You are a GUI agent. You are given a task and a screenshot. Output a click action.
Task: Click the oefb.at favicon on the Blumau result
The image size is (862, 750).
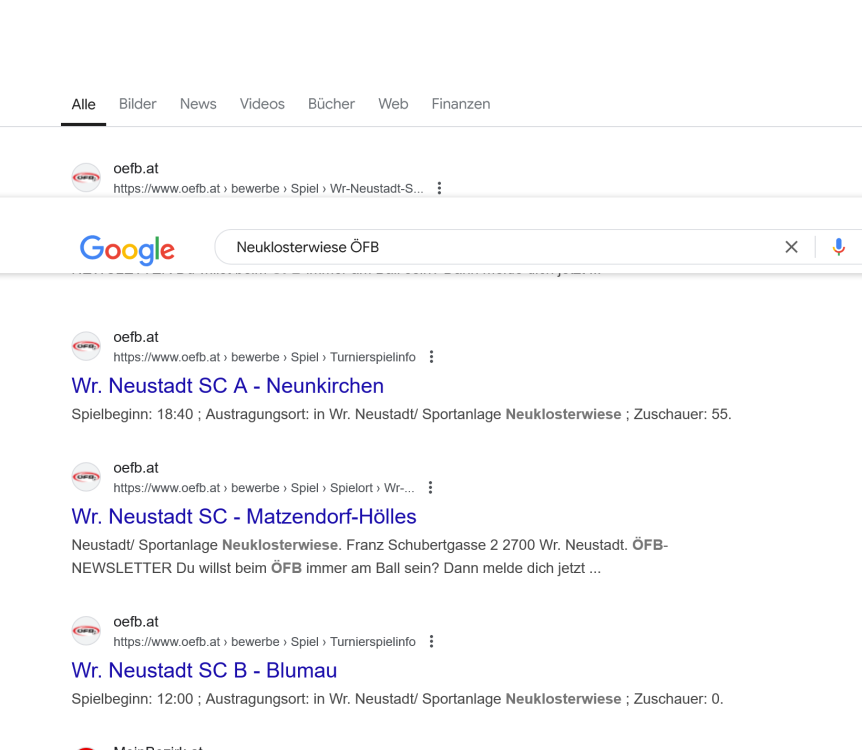[86, 630]
